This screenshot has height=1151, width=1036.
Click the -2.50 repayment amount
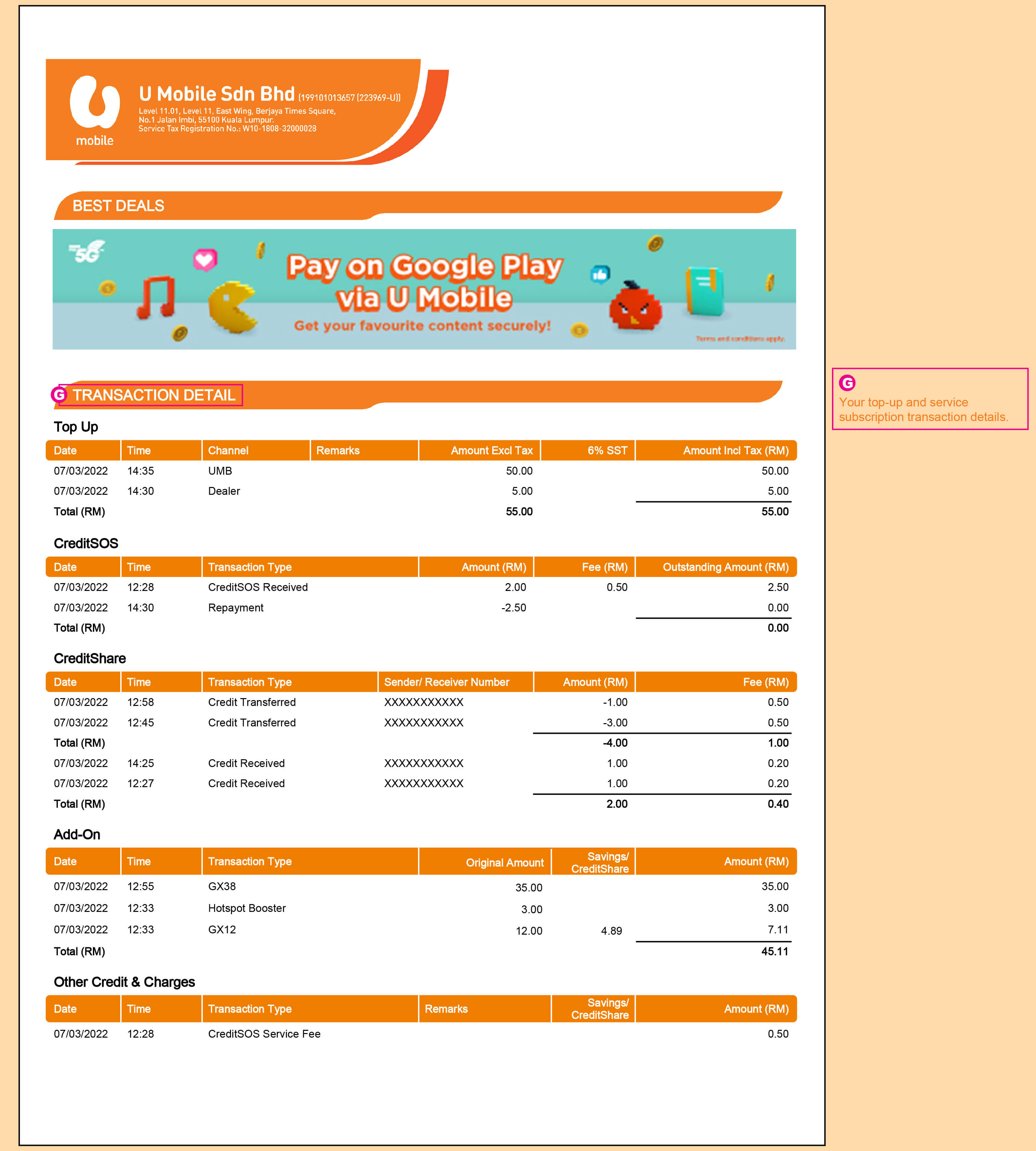point(513,608)
